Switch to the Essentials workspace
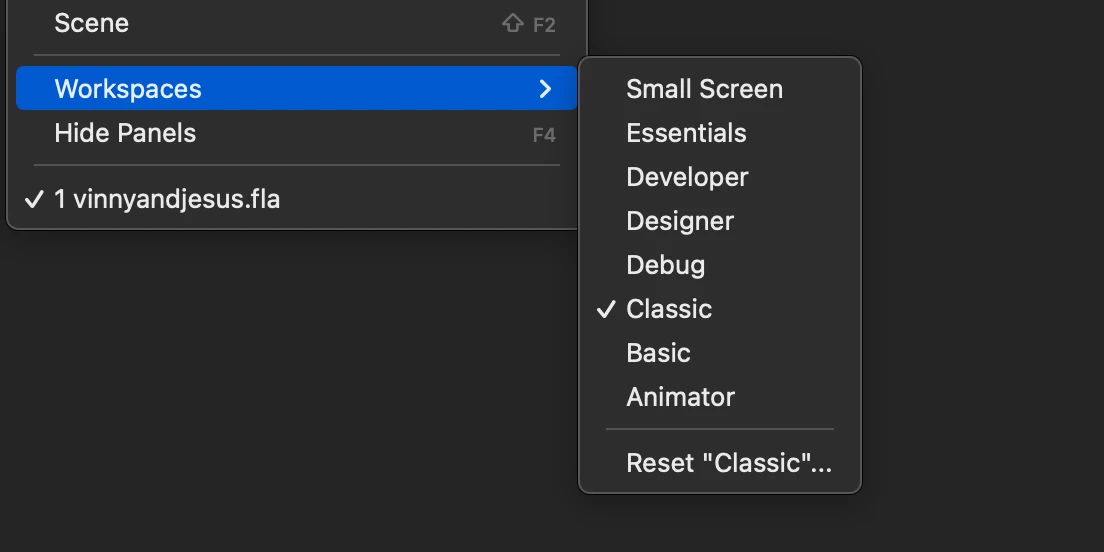The image size is (1104, 552). tap(686, 133)
